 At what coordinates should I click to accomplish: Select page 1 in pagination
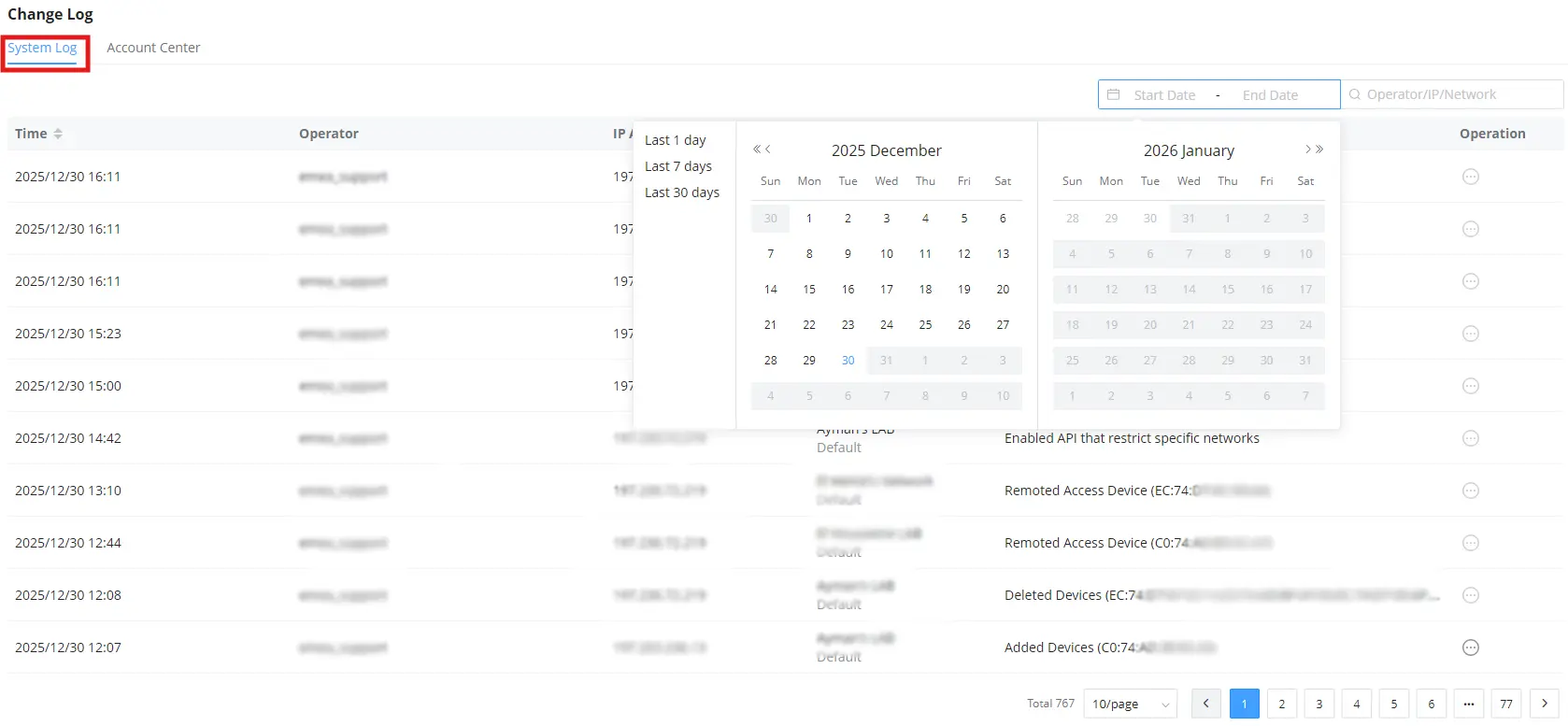pyautogui.click(x=1244, y=704)
